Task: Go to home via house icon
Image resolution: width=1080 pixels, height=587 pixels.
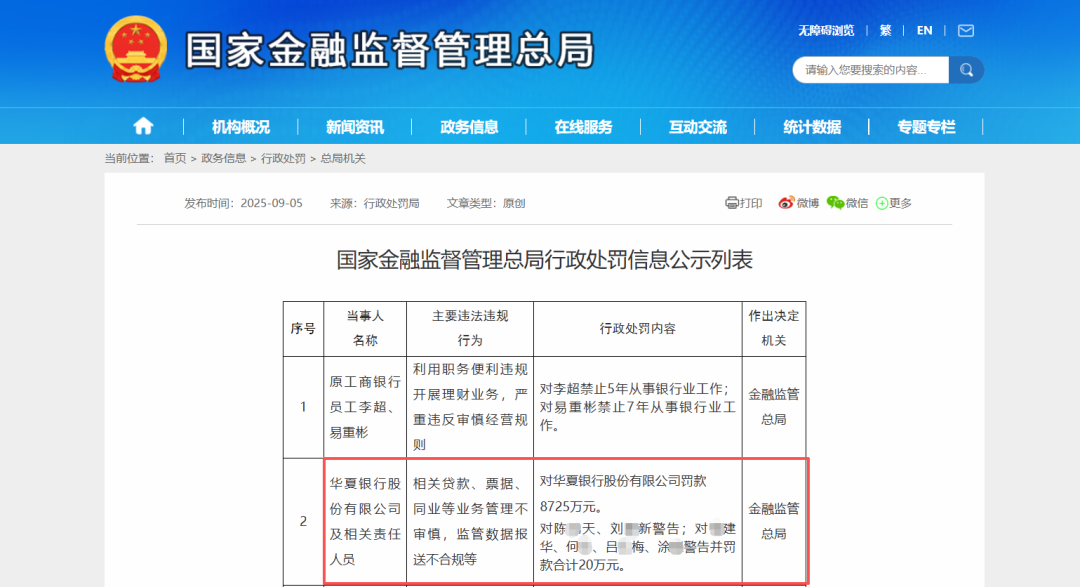Action: [x=143, y=126]
